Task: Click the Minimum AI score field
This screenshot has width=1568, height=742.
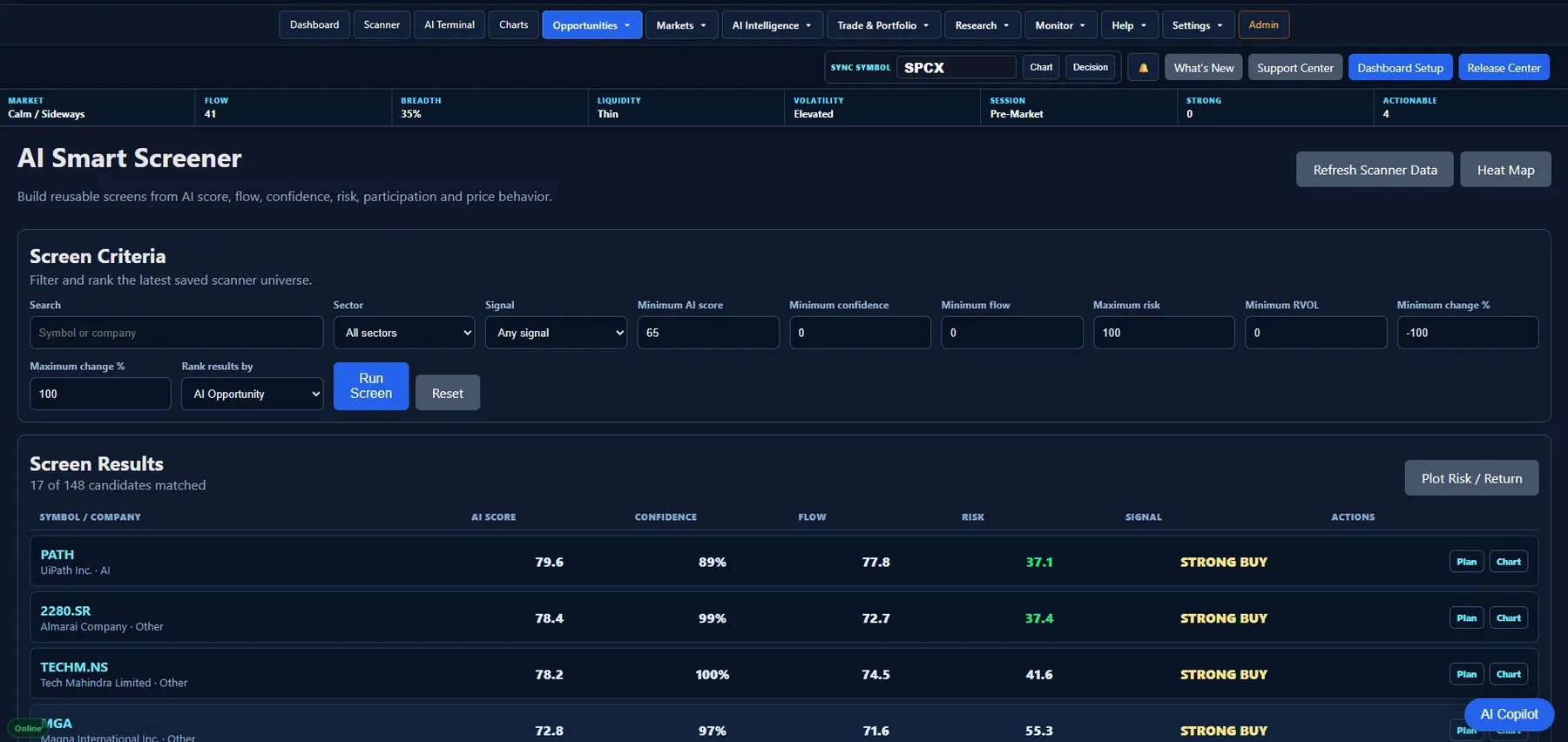Action: click(708, 333)
